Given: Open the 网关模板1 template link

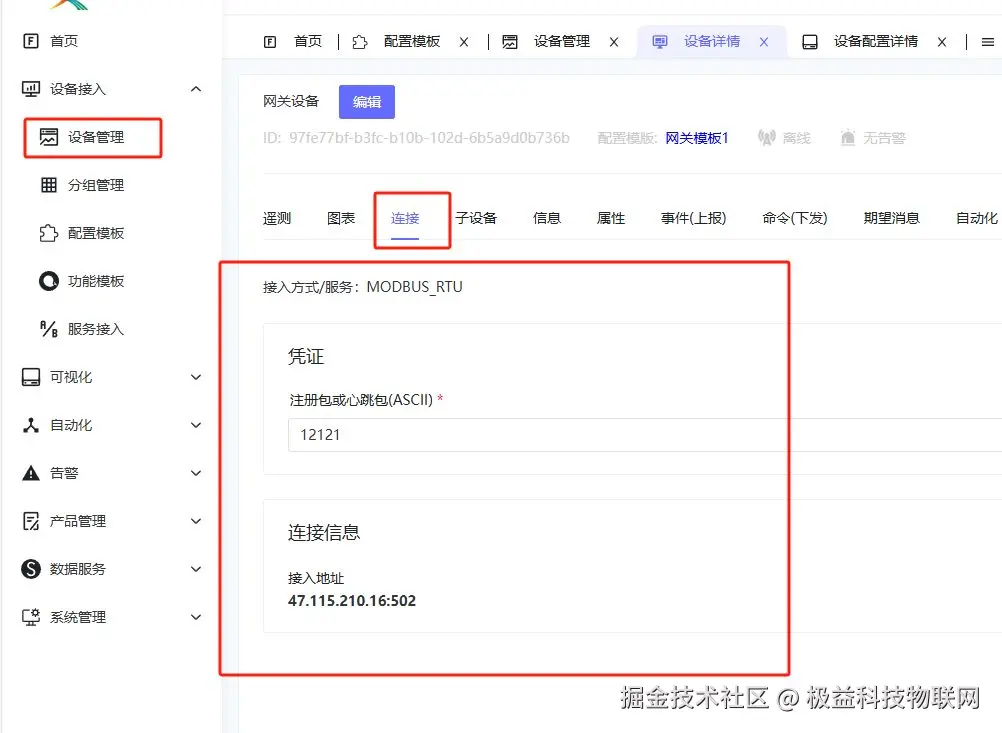Looking at the screenshot, I should (x=697, y=138).
